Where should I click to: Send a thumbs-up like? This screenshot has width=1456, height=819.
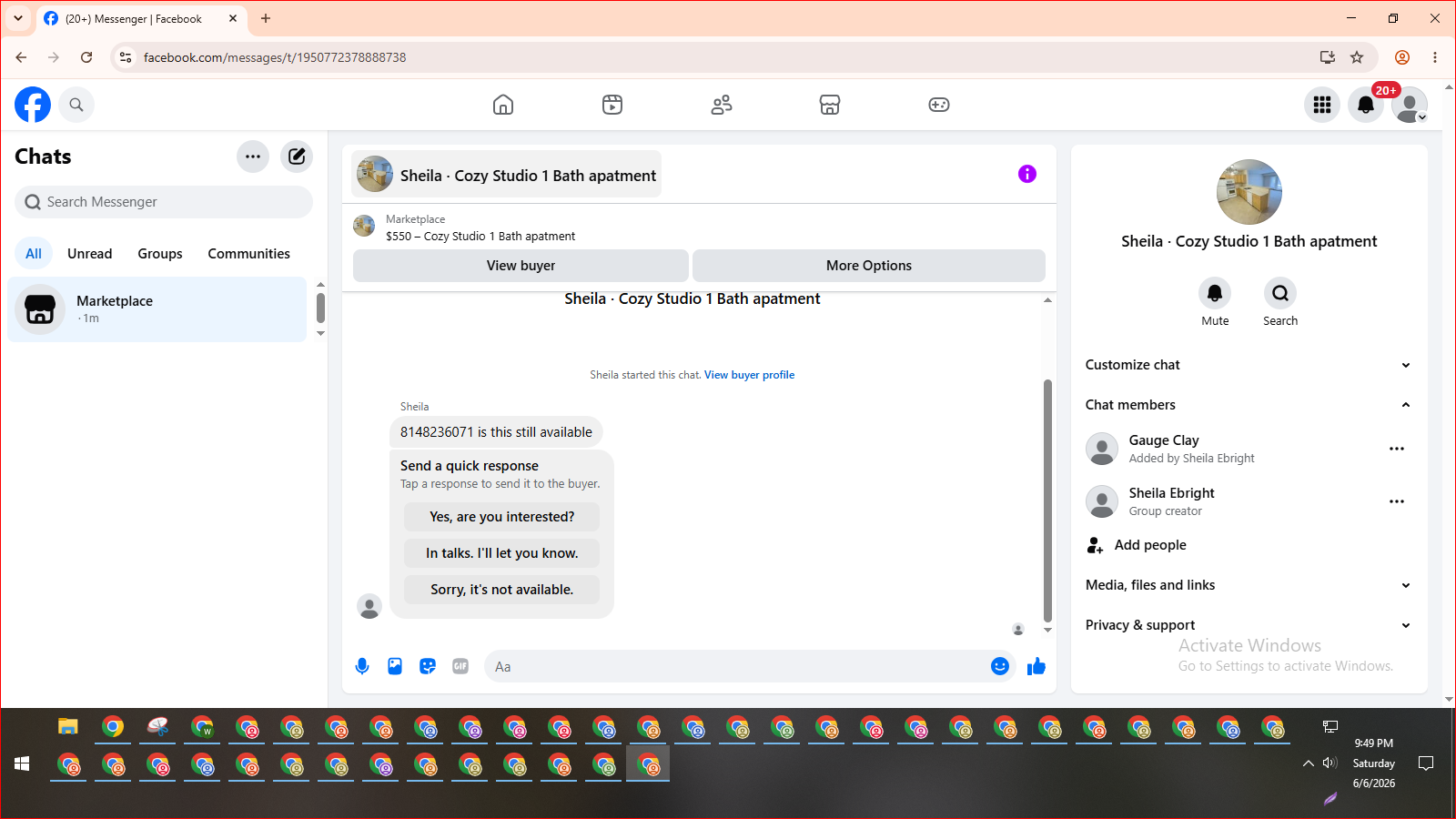coord(1036,667)
